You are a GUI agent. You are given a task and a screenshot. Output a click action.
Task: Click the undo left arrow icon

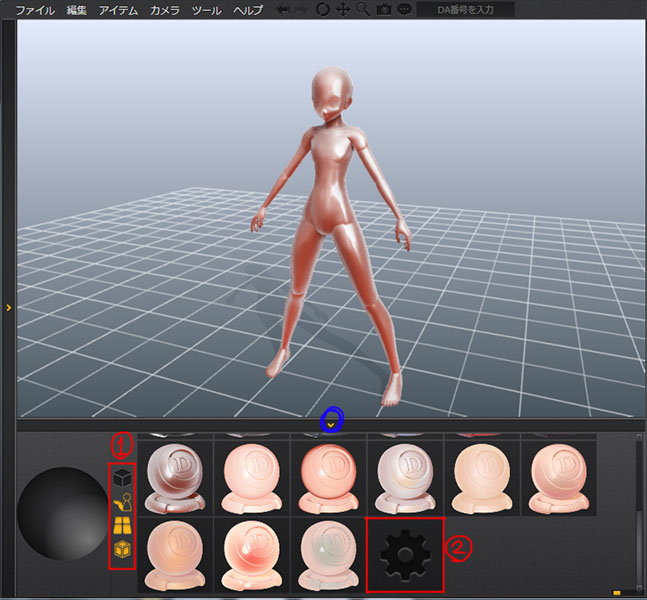284,10
